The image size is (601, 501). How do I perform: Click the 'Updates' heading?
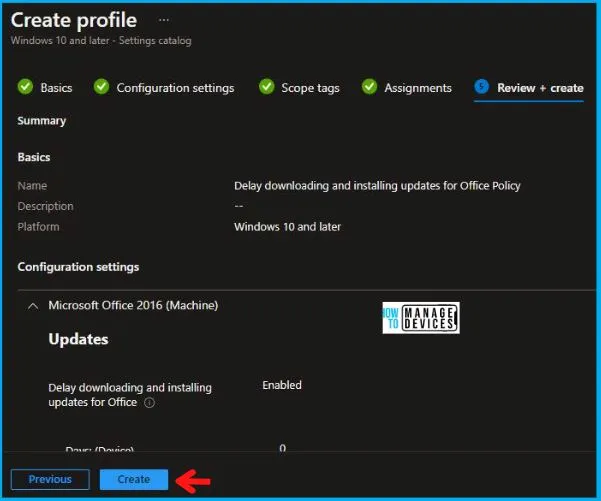tap(78, 339)
